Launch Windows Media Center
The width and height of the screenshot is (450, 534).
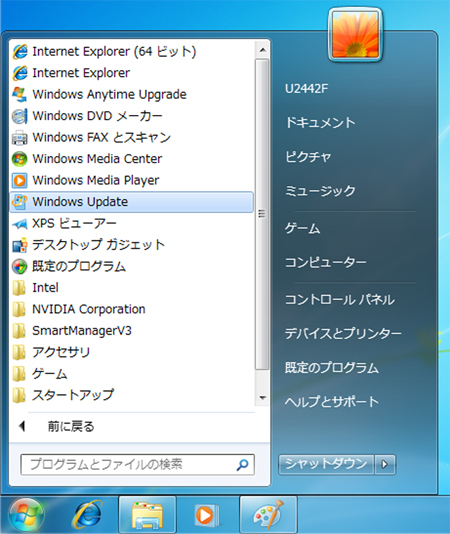click(x=131, y=159)
